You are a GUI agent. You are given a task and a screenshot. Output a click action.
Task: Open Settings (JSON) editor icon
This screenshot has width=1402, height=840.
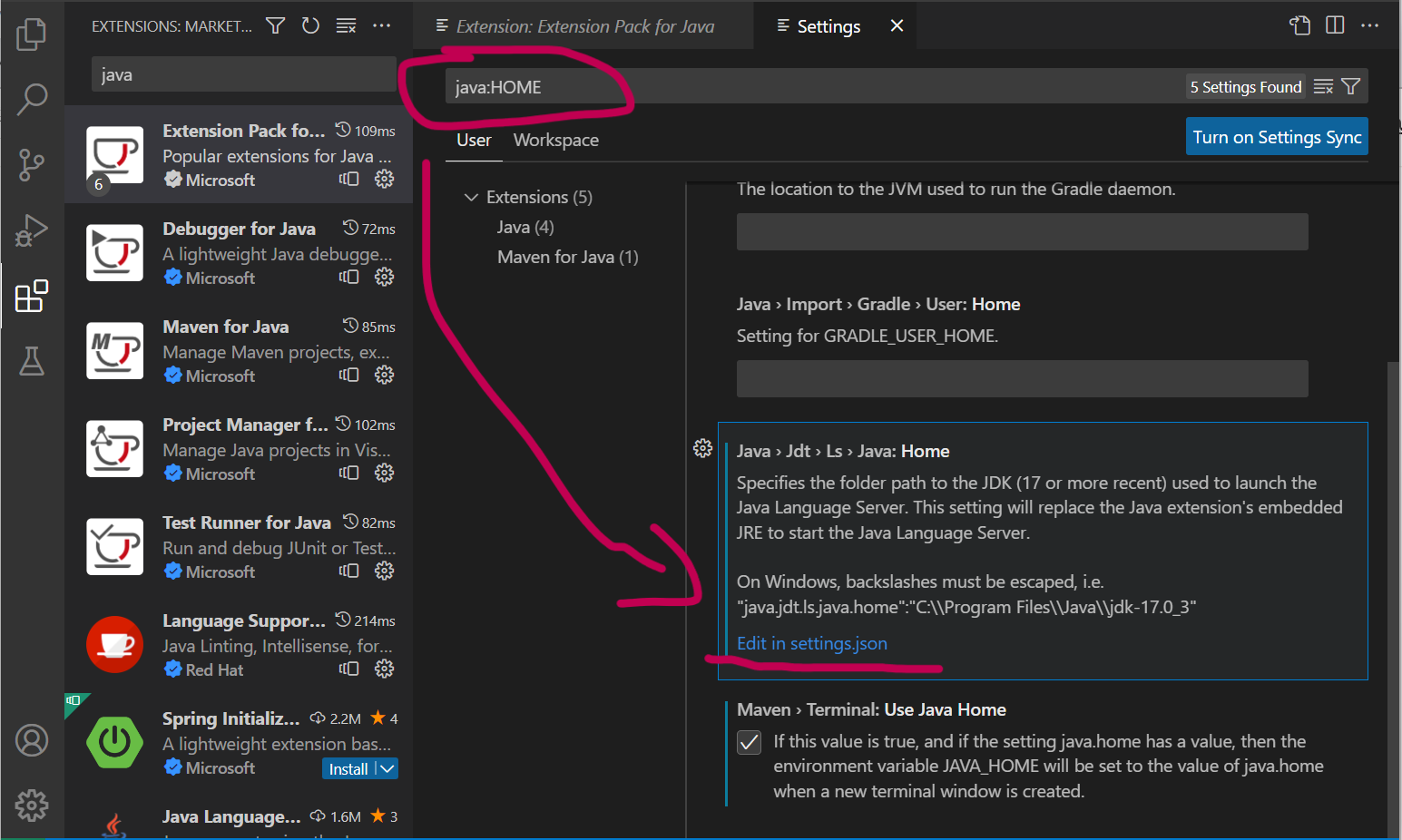tap(1300, 25)
